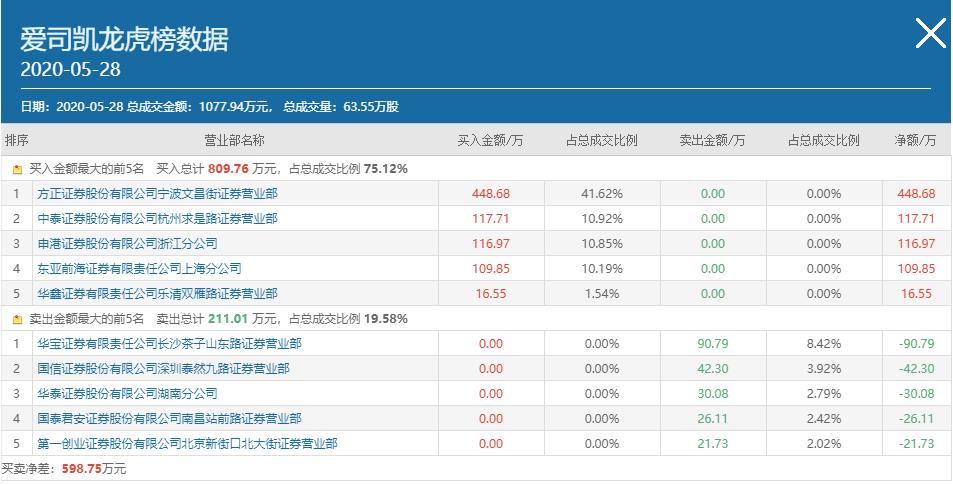
Task: Select sell amount 26.11 in 国泰君安 row
Action: coord(712,419)
